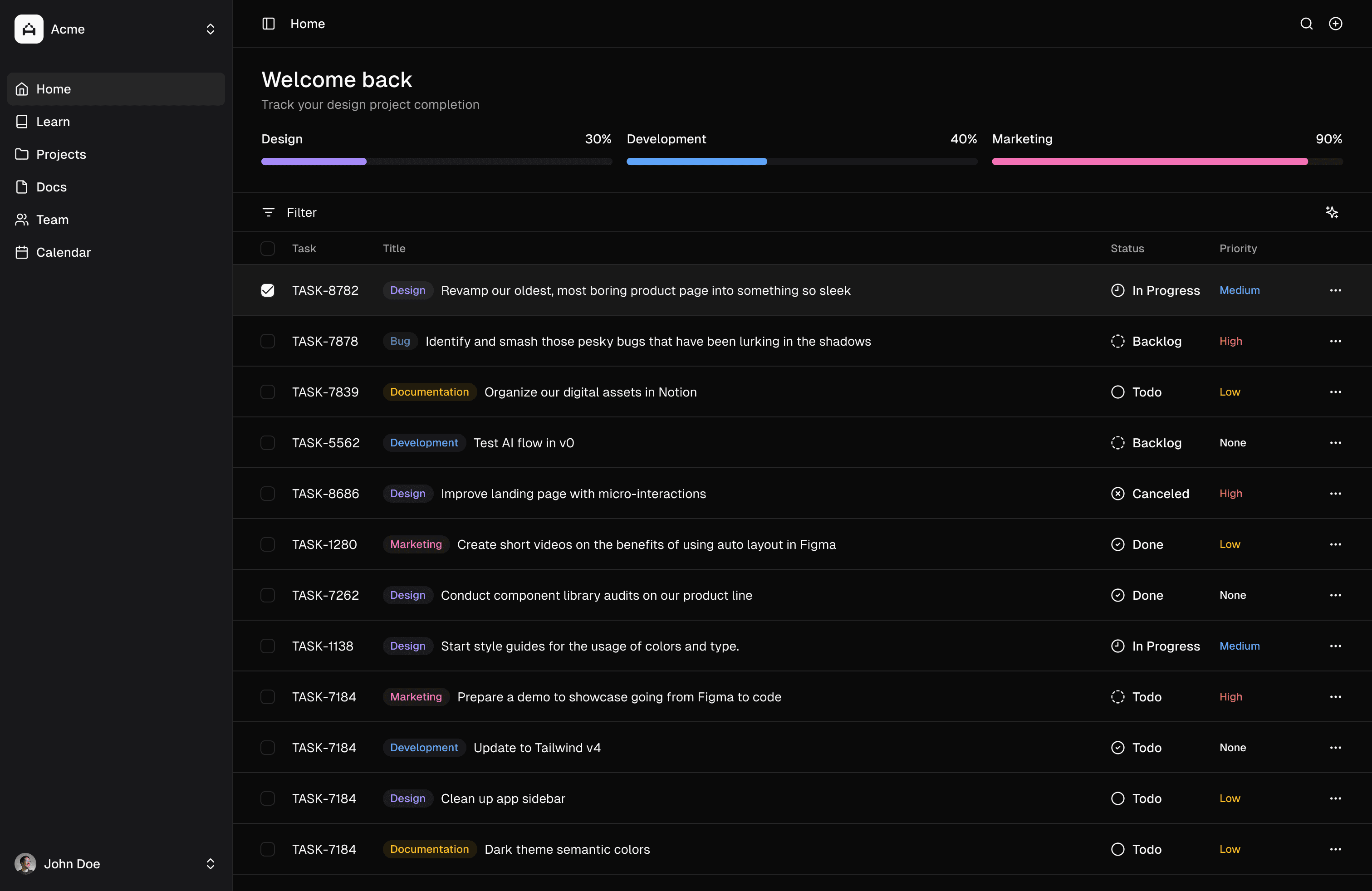Check the select-all tasks header checkbox
This screenshot has height=891, width=1372.
(x=268, y=249)
